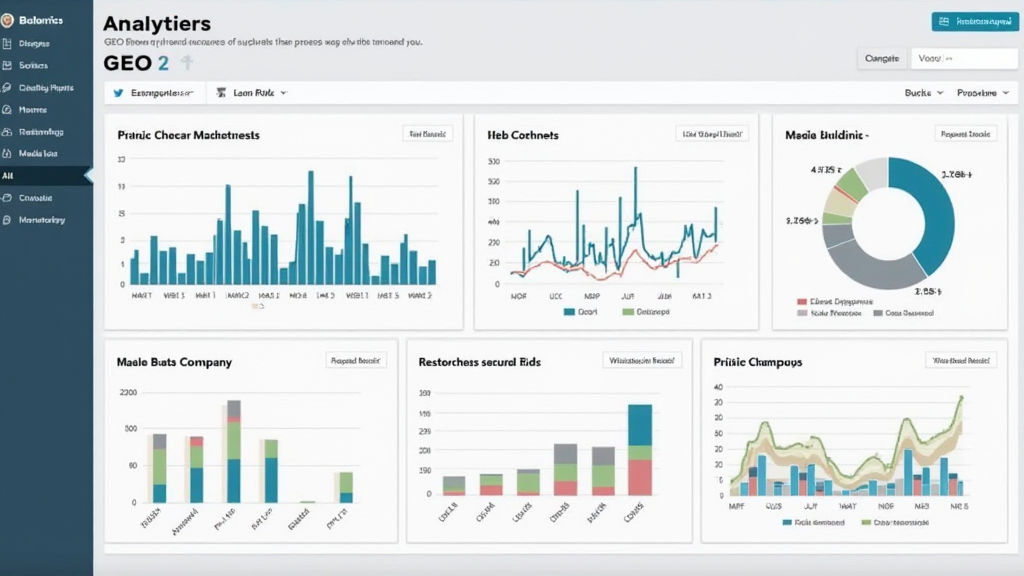Toggle the blue series in Heb Cothnets legend
Screen dimensions: 1024x576
pyautogui.click(x=569, y=312)
